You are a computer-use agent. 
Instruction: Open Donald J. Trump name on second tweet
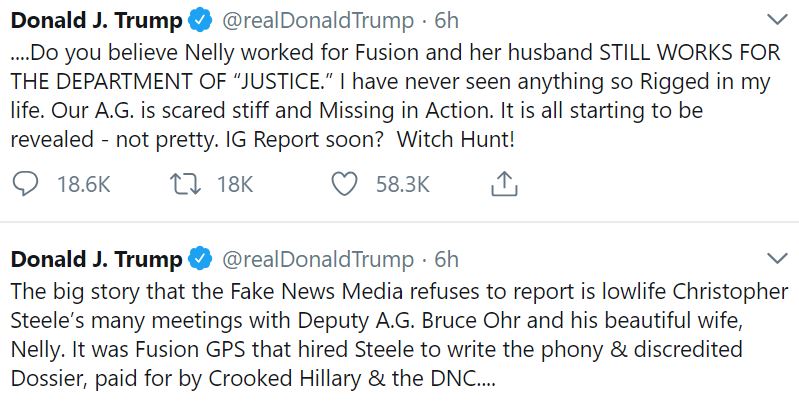(96, 259)
